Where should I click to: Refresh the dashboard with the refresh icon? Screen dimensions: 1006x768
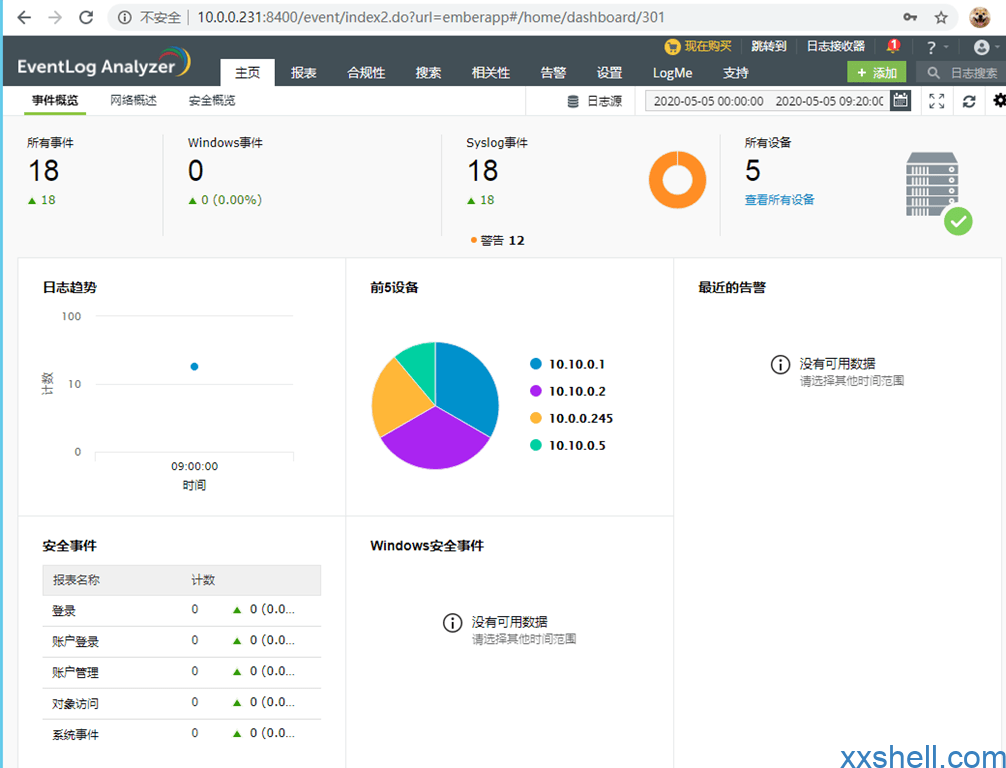point(968,100)
